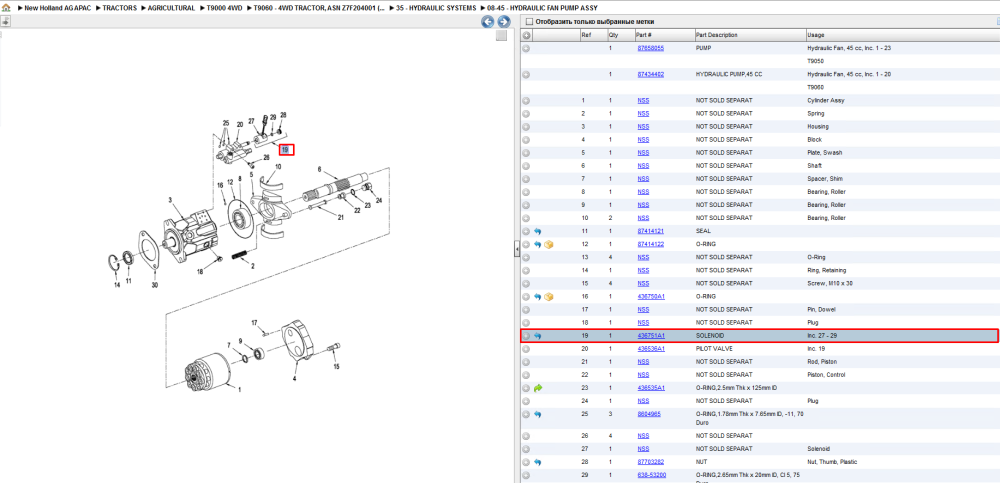Sort by the Usage column header
Viewport: 1000px width, 483px height.
pos(816,35)
